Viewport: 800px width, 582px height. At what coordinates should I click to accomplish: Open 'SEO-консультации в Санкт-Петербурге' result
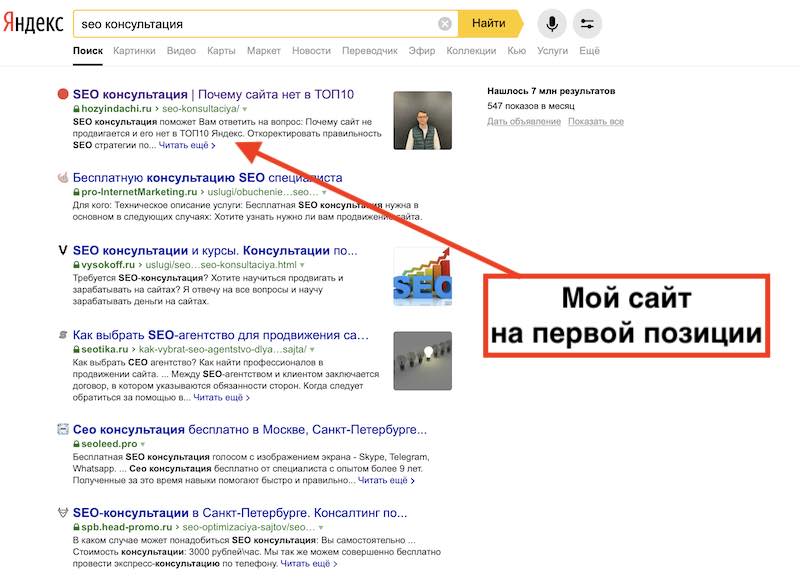coord(240,513)
